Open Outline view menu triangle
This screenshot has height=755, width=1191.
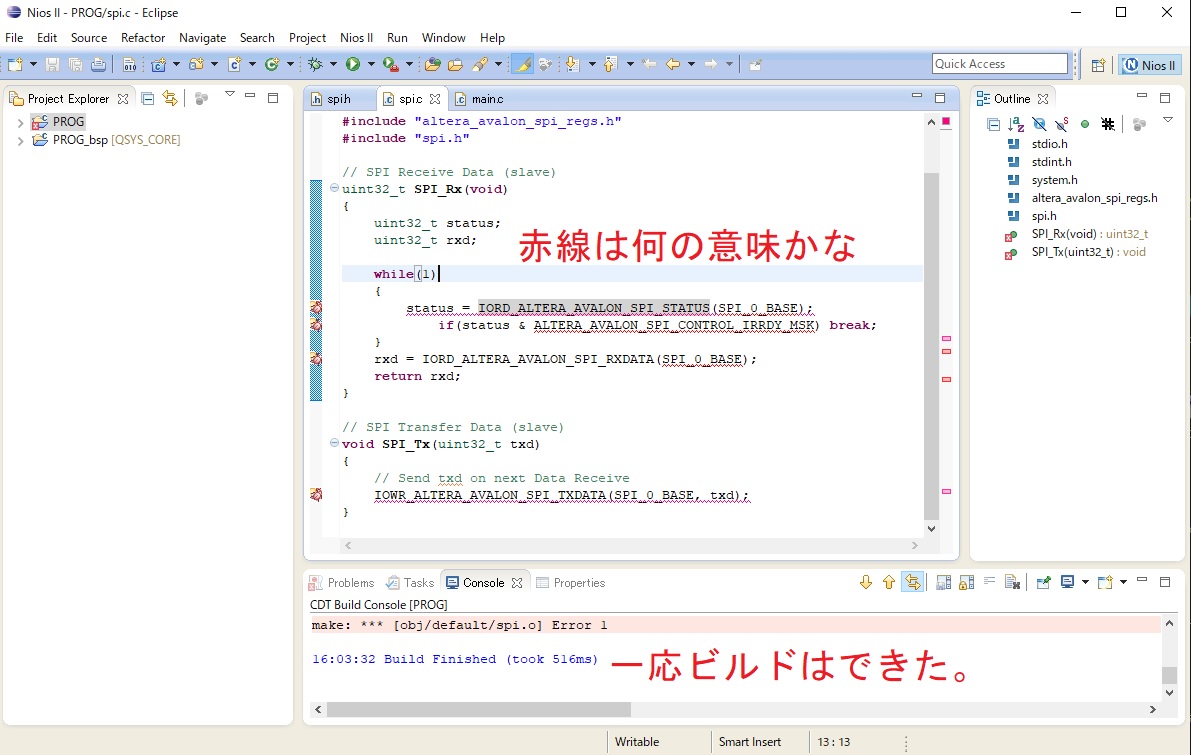[1168, 121]
